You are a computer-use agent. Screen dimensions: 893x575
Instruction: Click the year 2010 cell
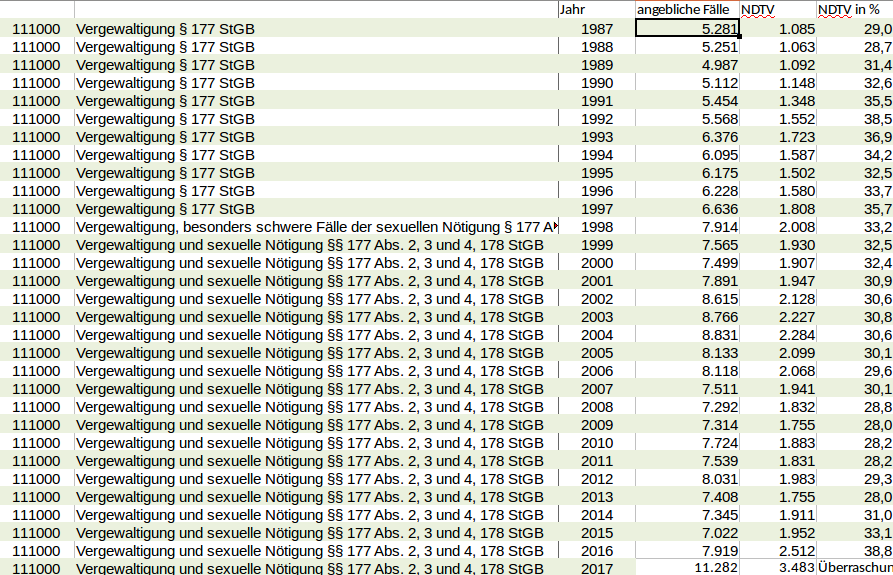597,443
